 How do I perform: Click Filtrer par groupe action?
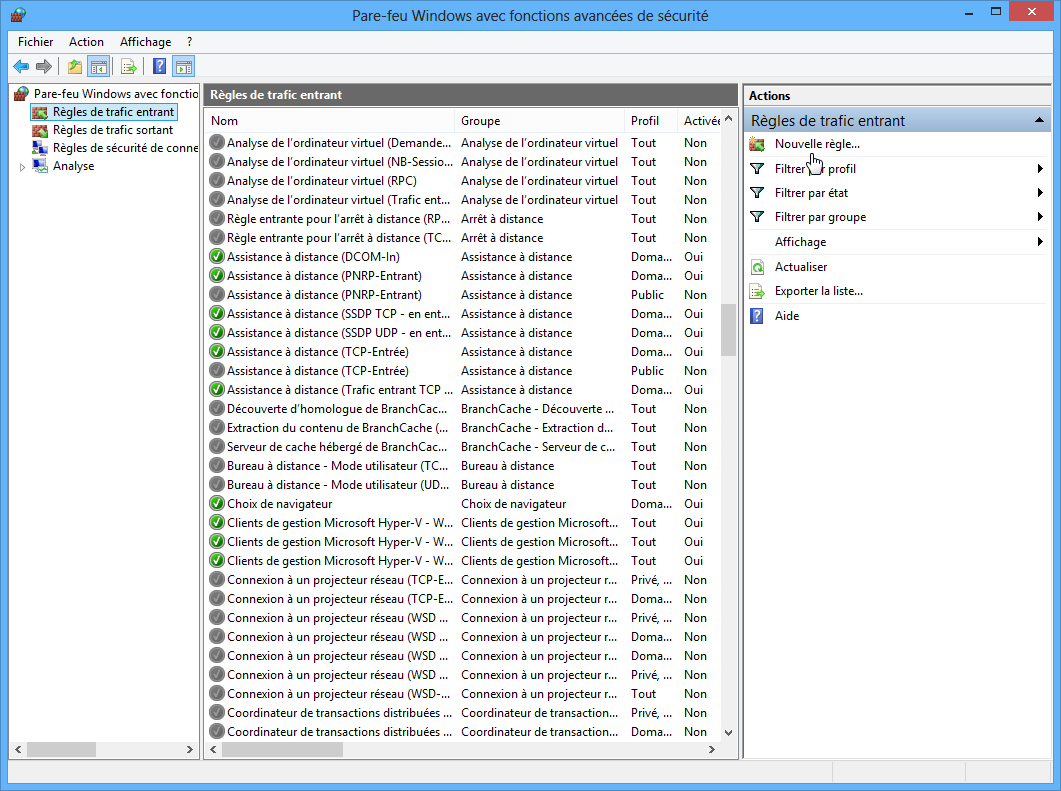[820, 217]
